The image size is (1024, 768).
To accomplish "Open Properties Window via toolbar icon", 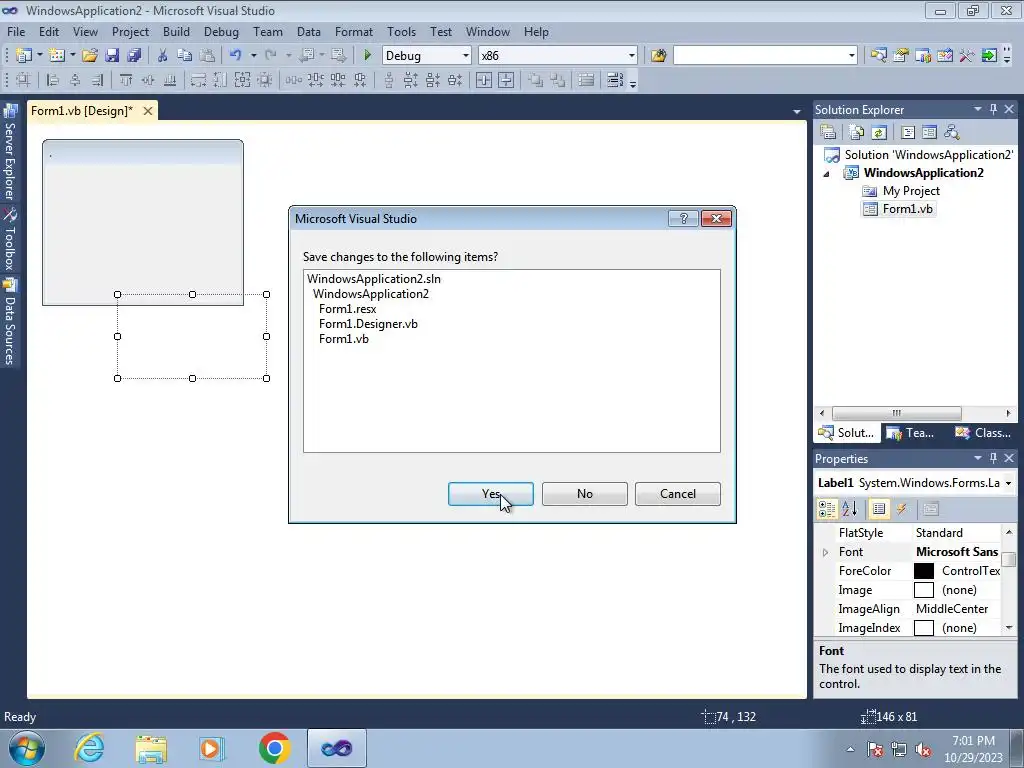I will (x=901, y=56).
